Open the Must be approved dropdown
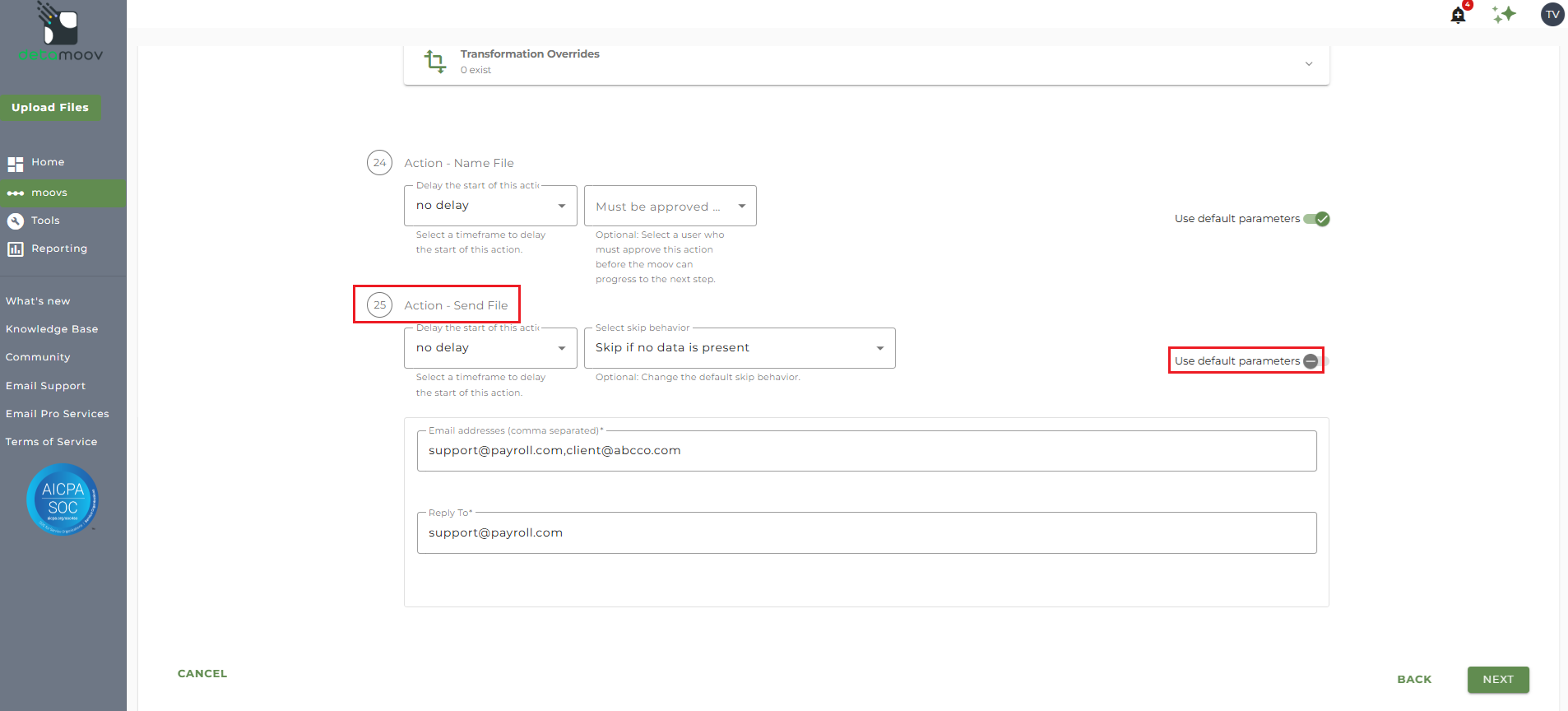The image size is (1568, 711). coord(670,206)
